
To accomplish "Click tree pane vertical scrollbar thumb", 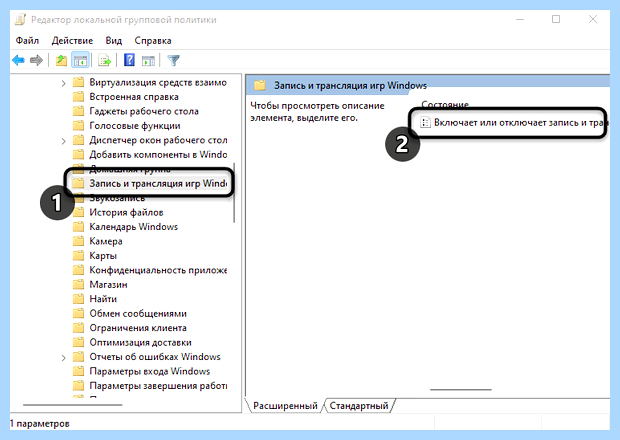I will click(234, 193).
